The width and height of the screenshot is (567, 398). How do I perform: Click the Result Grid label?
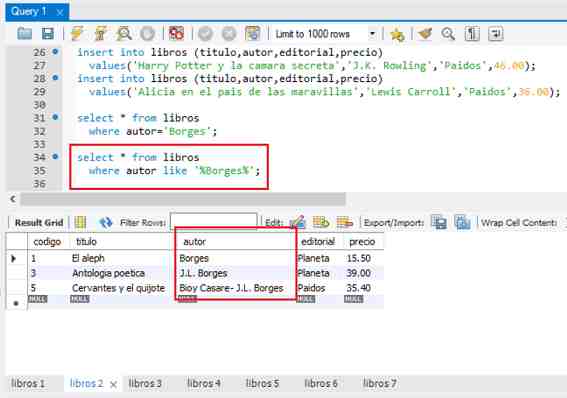point(39,223)
